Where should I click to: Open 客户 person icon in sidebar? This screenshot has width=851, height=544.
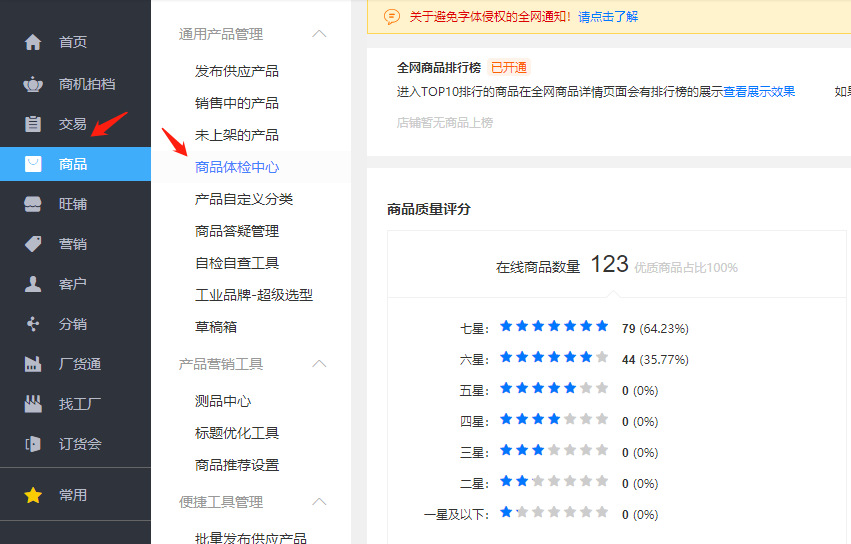[33, 284]
